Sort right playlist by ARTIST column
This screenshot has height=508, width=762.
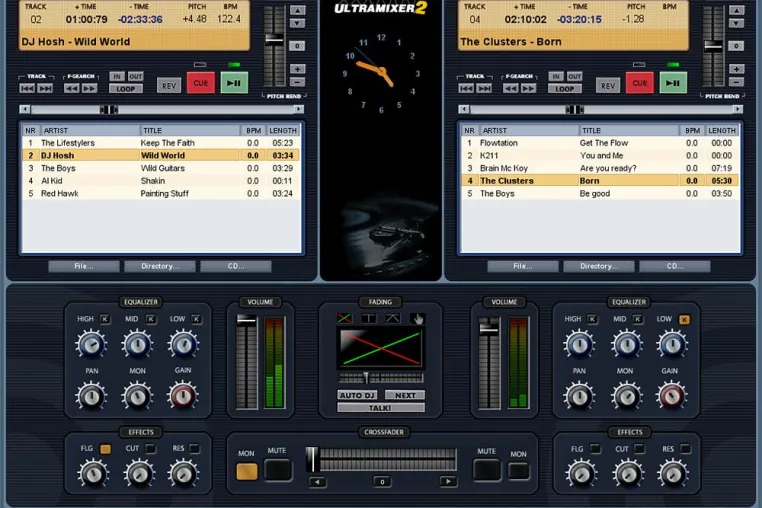[529, 130]
